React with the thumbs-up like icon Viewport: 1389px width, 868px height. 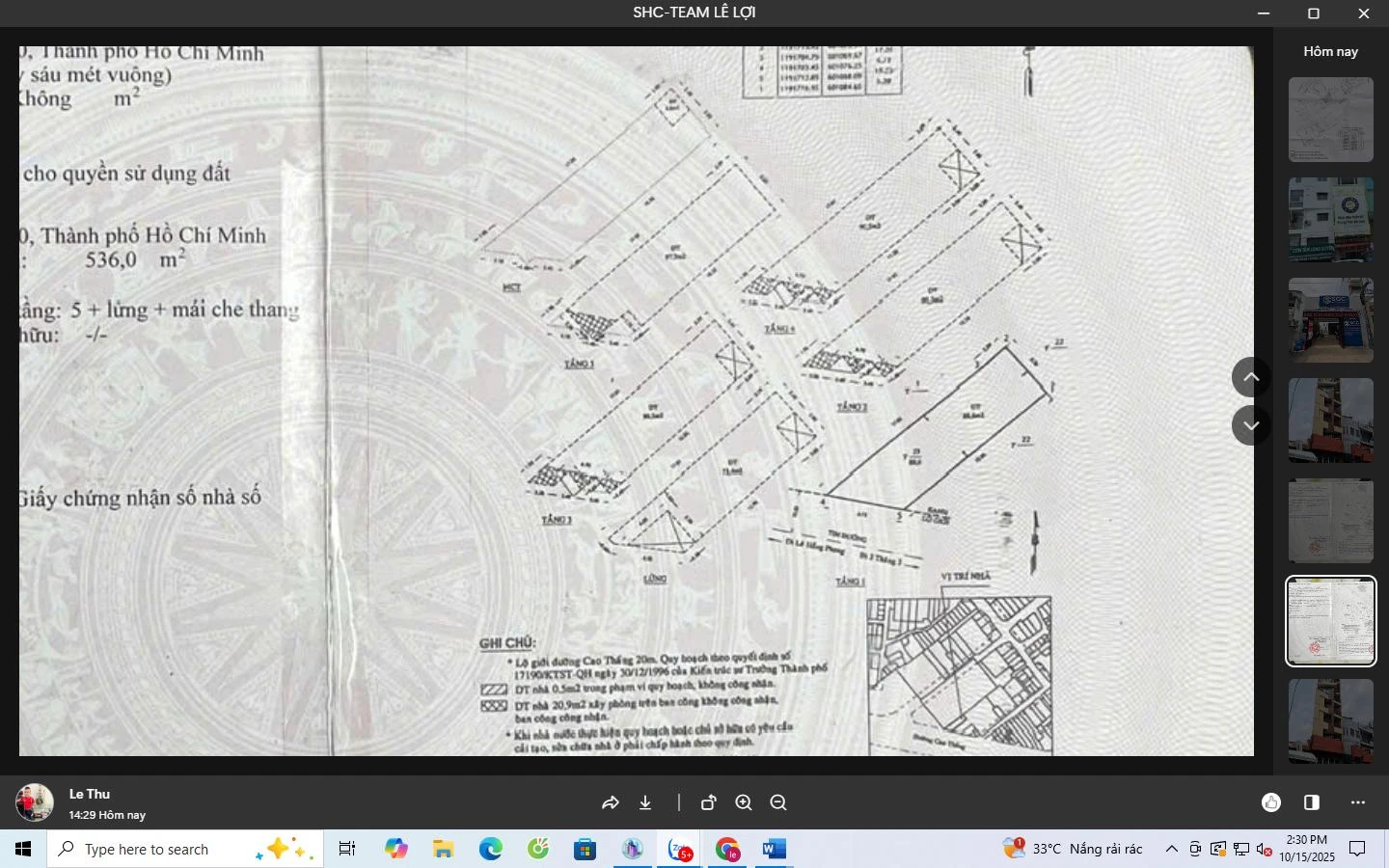point(1271,802)
